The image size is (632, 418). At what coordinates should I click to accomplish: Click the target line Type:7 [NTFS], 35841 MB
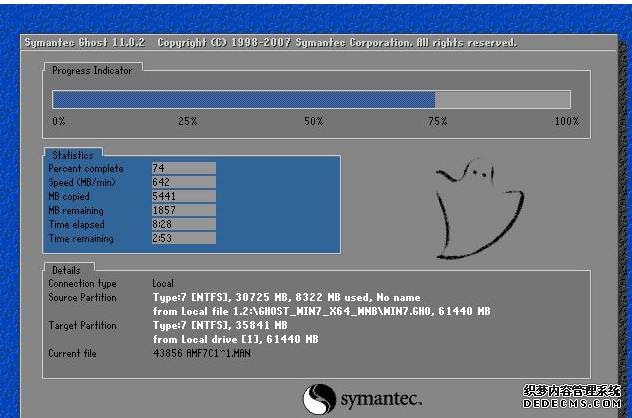220,325
